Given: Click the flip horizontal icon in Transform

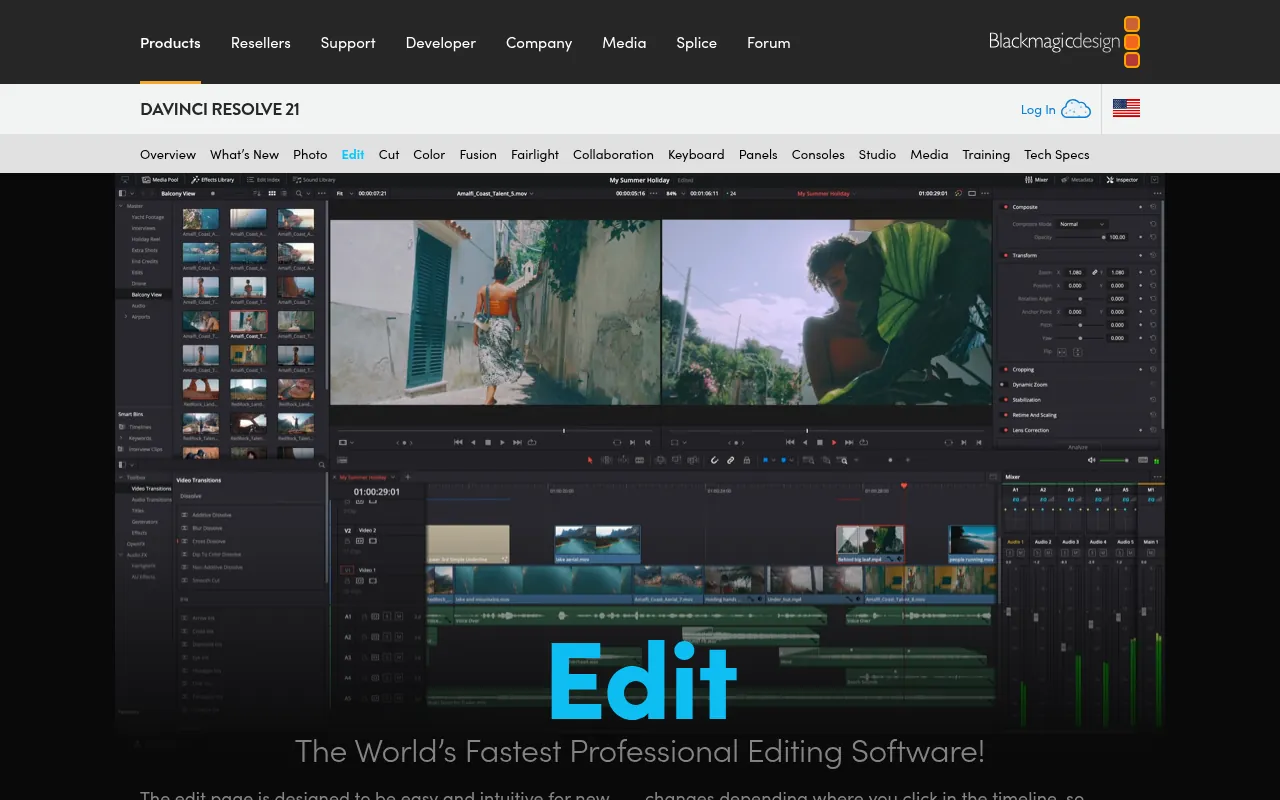Looking at the screenshot, I should tap(1062, 353).
